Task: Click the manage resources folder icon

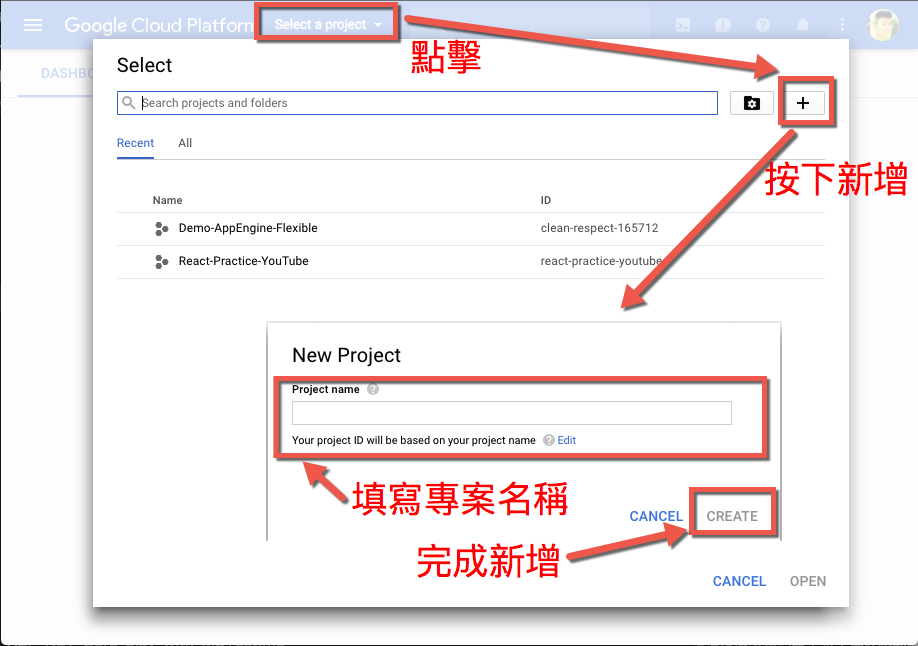Action: (x=751, y=103)
